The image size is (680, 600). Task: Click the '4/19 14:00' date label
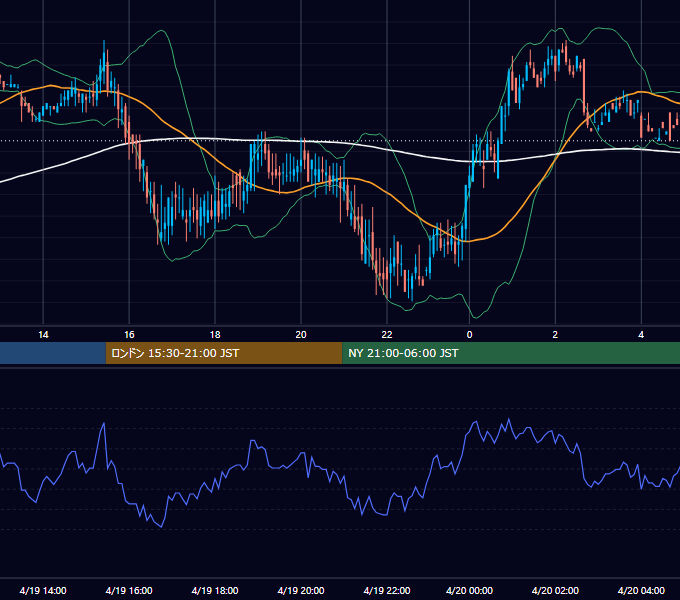pos(43,590)
